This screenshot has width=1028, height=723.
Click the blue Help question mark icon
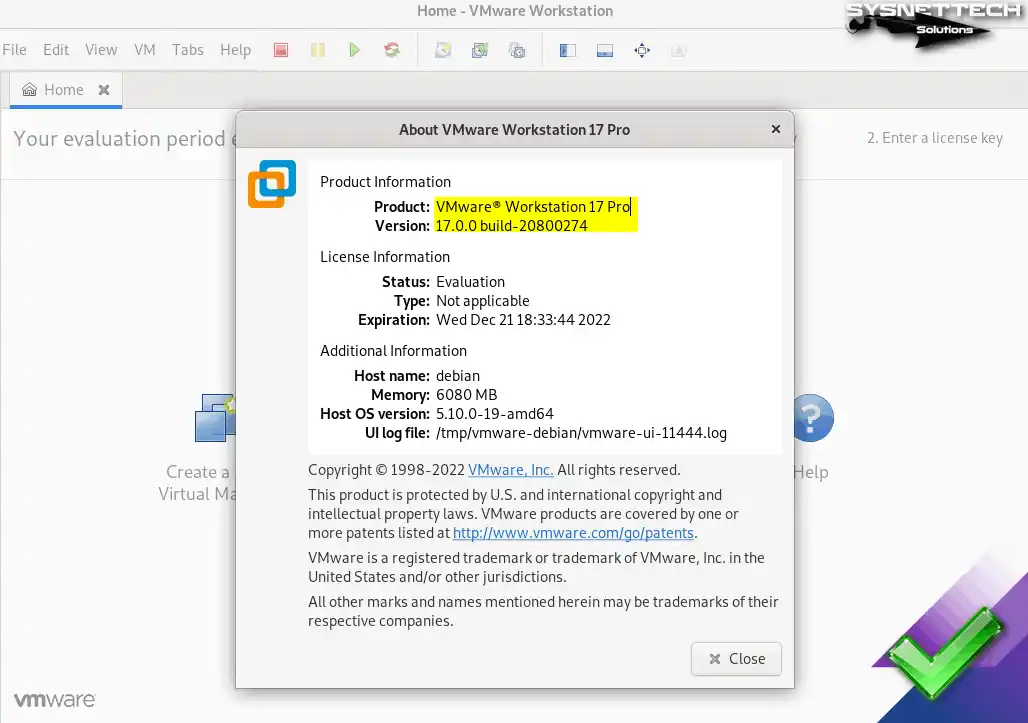[x=812, y=418]
